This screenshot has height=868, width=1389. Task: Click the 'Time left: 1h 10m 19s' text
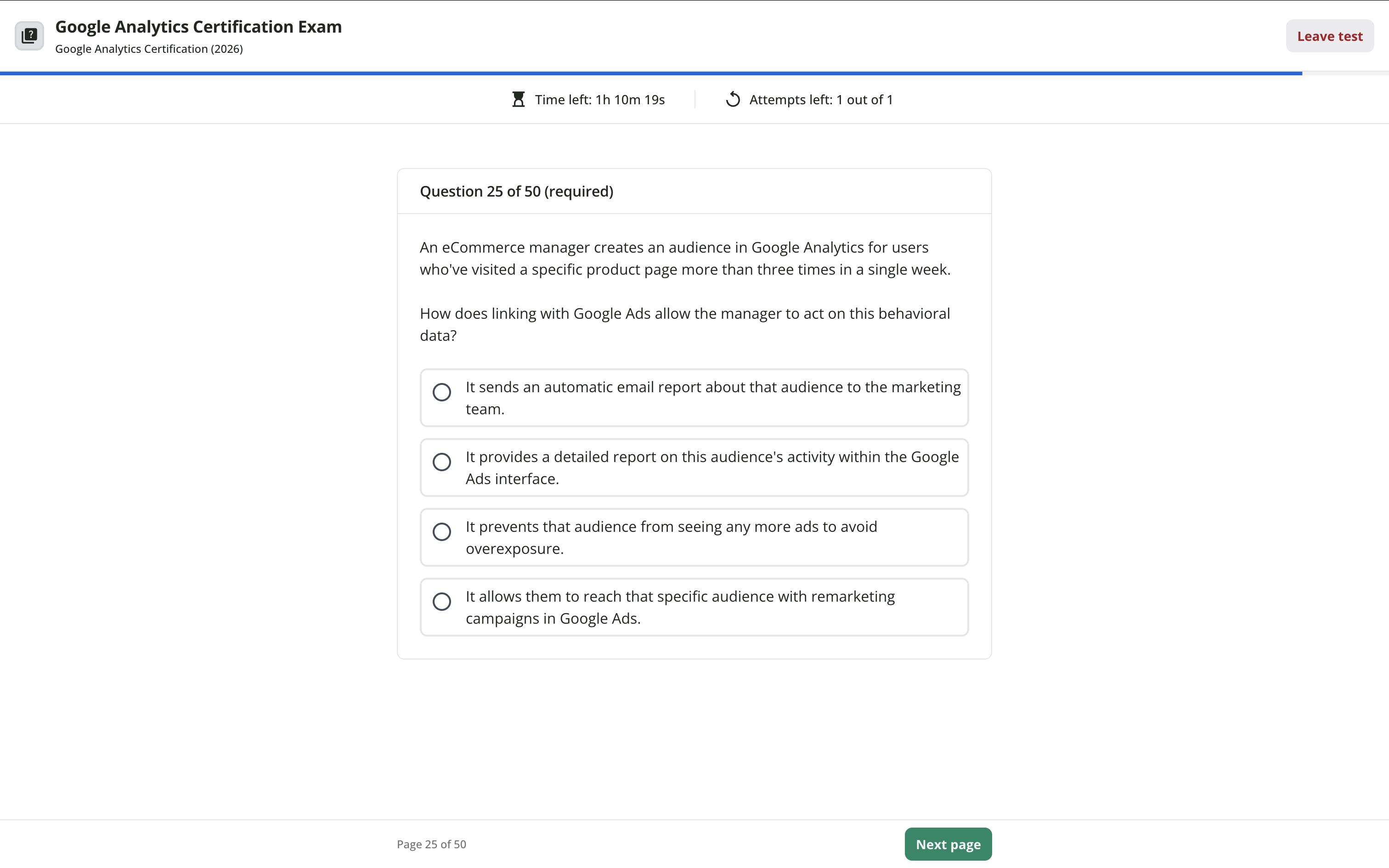(600, 99)
